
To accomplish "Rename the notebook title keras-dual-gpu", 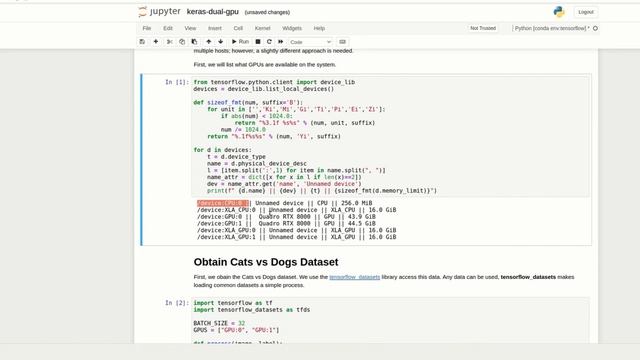I will point(213,12).
